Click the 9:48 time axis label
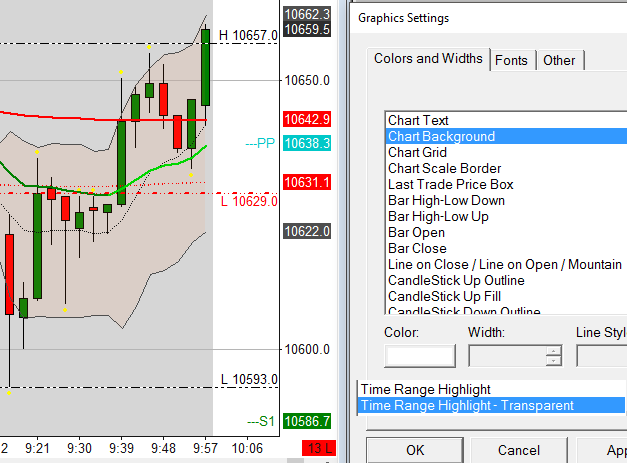Viewport: 627px width, 463px height. coord(163,448)
